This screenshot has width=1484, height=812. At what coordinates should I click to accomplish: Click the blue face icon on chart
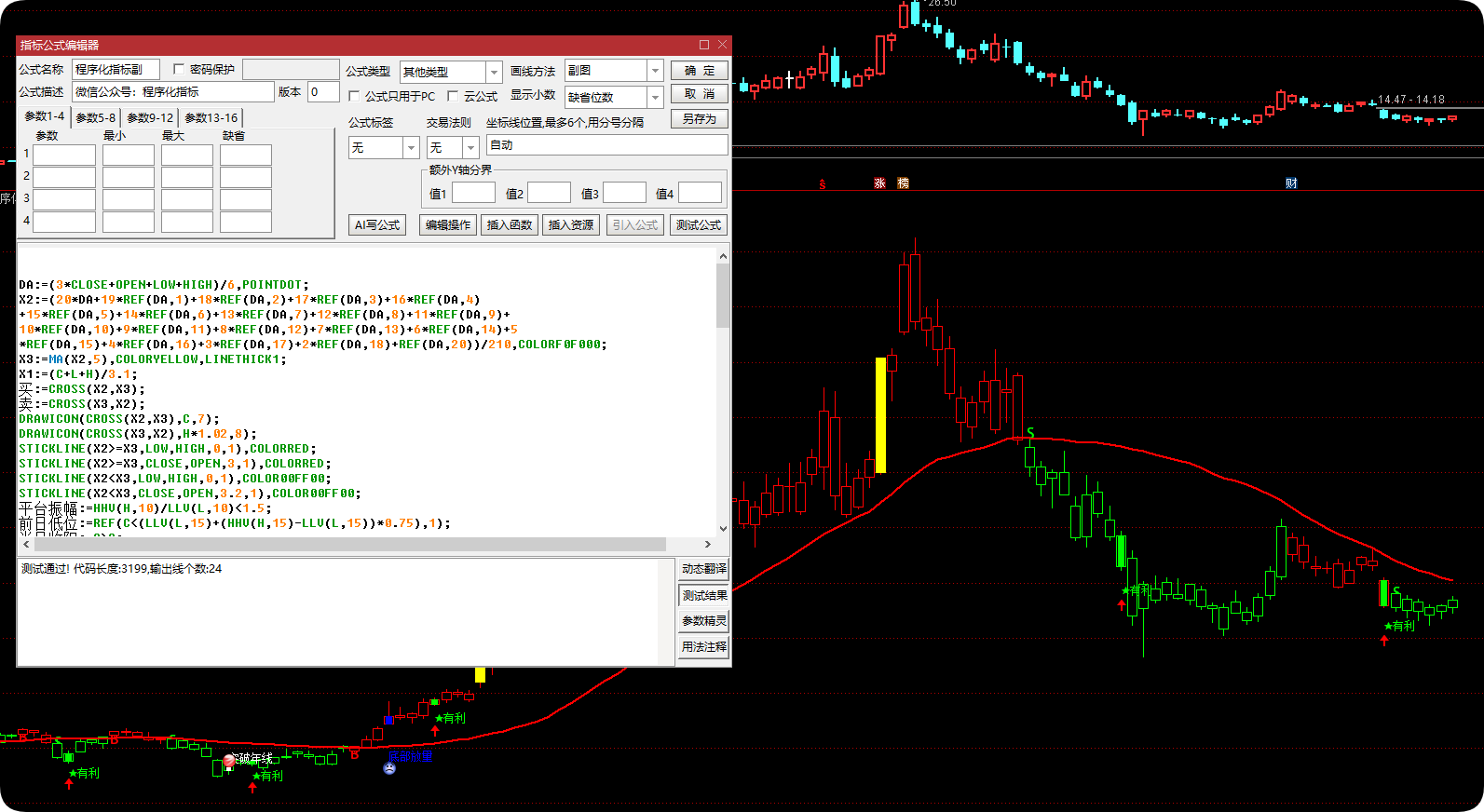(389, 768)
